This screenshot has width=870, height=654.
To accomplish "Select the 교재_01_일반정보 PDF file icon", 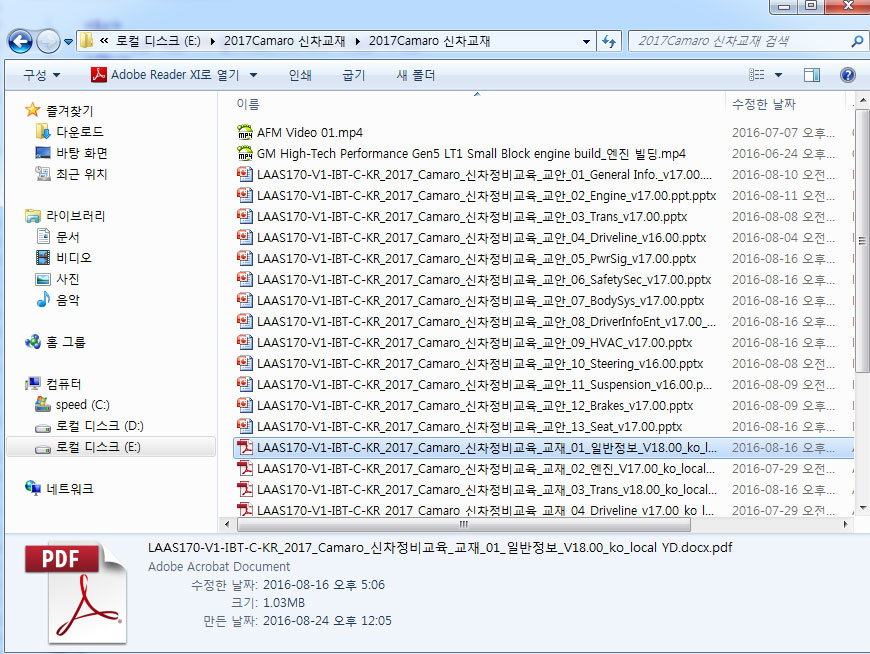I will (x=245, y=448).
